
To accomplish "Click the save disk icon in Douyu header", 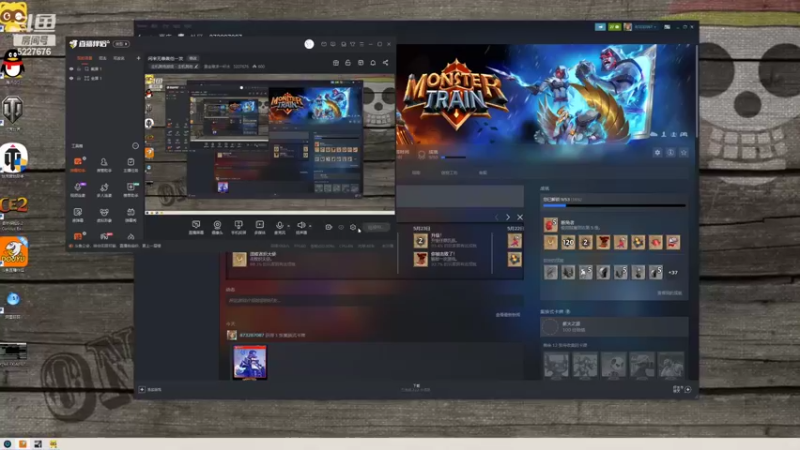I will pyautogui.click(x=361, y=63).
